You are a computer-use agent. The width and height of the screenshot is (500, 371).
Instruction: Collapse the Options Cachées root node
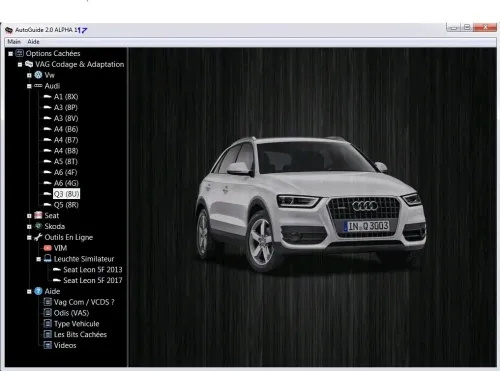[11, 54]
